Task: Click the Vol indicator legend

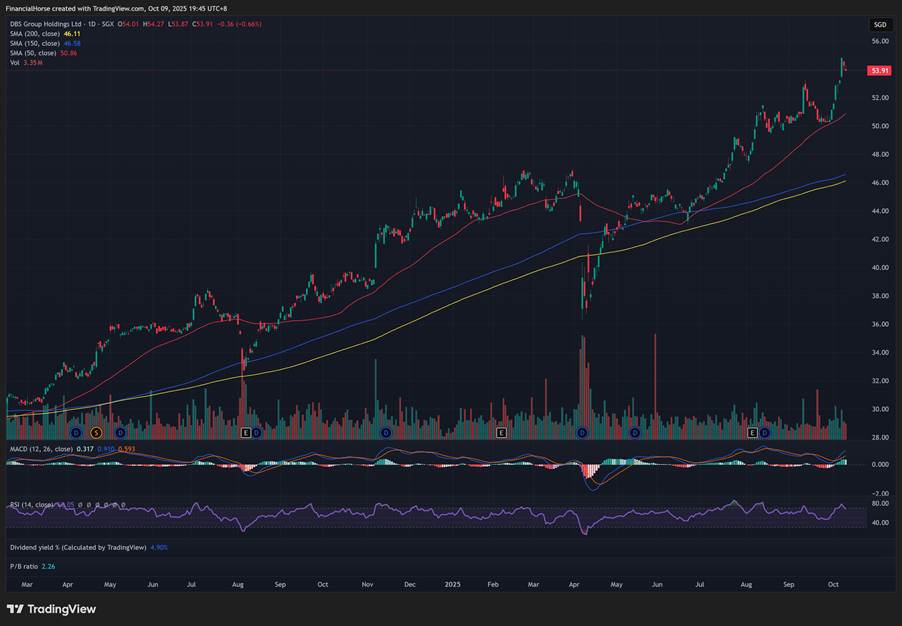Action: (x=15, y=62)
